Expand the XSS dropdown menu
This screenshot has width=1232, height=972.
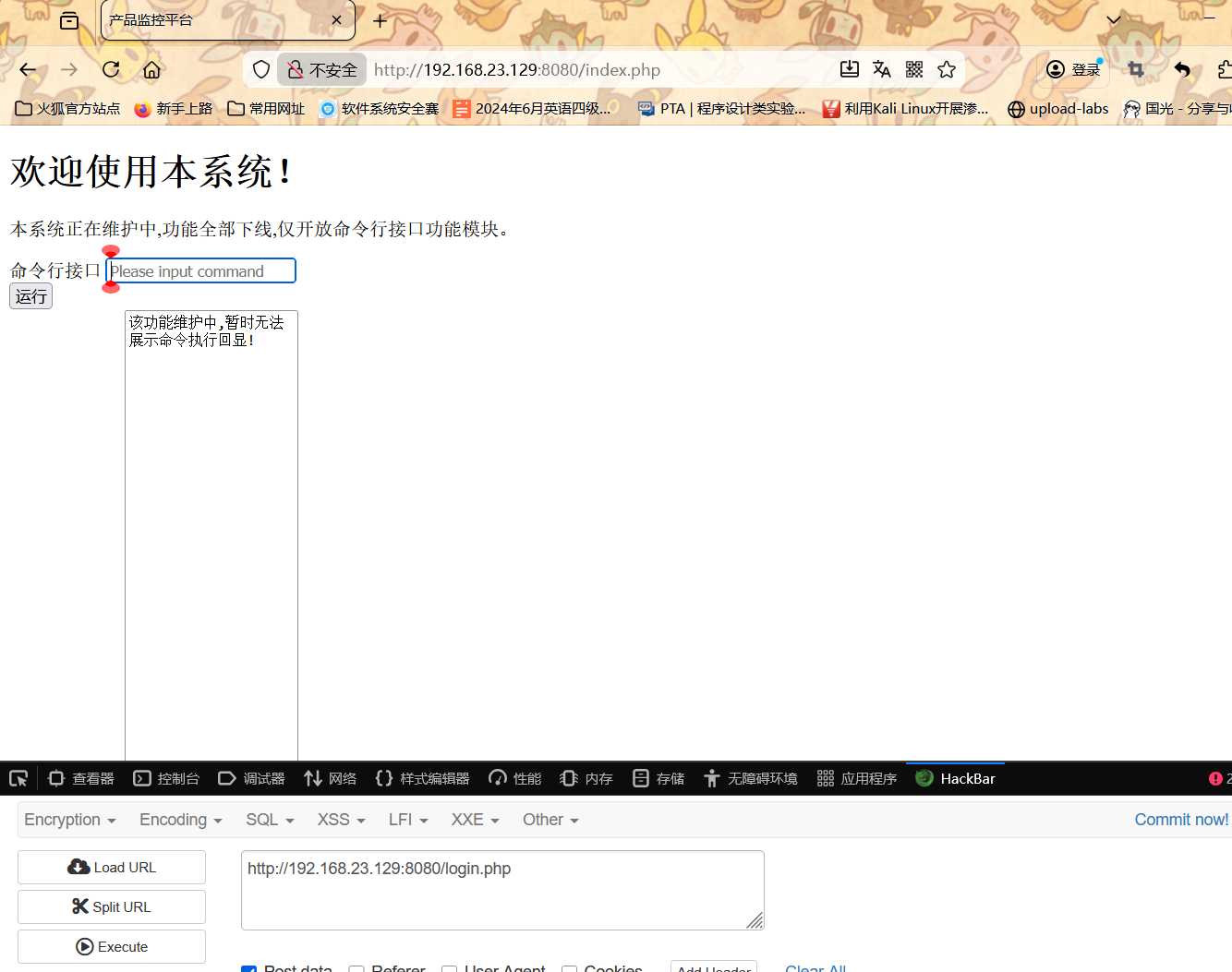[341, 820]
